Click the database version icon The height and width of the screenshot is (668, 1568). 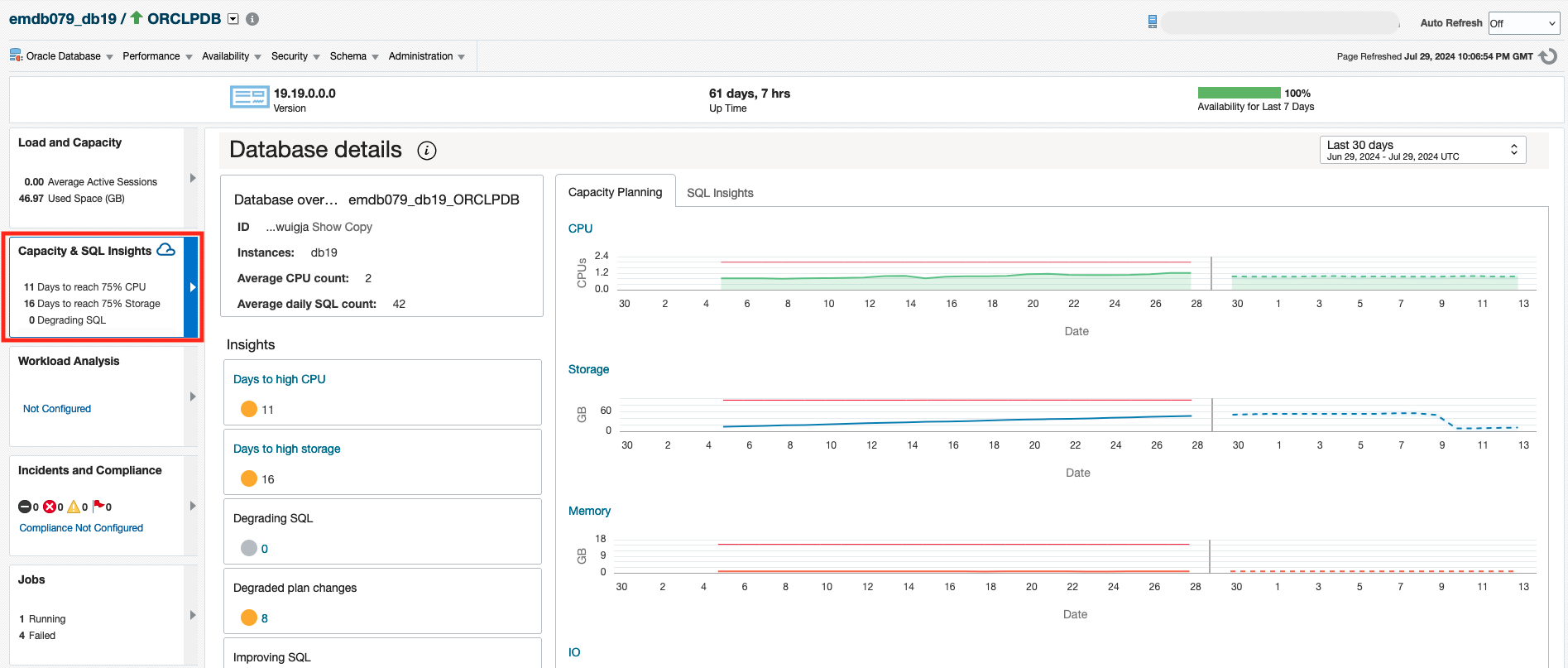[x=249, y=98]
